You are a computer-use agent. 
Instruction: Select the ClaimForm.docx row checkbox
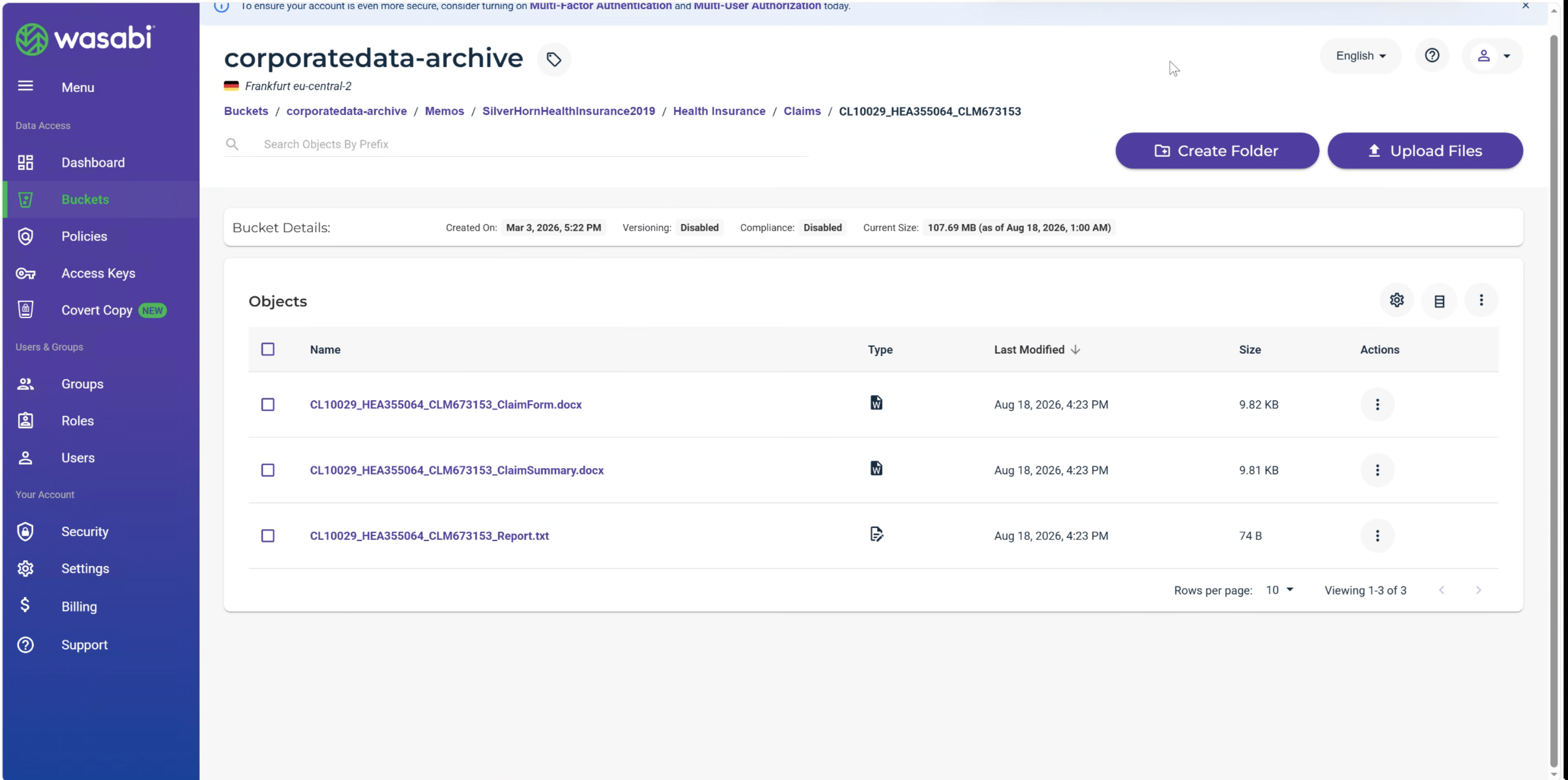(x=268, y=405)
